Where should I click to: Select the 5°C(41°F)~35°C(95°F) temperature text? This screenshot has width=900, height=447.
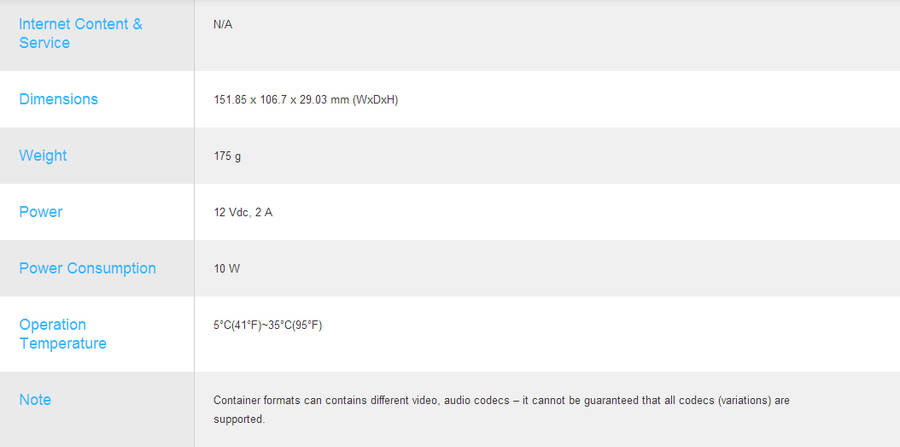pos(267,325)
